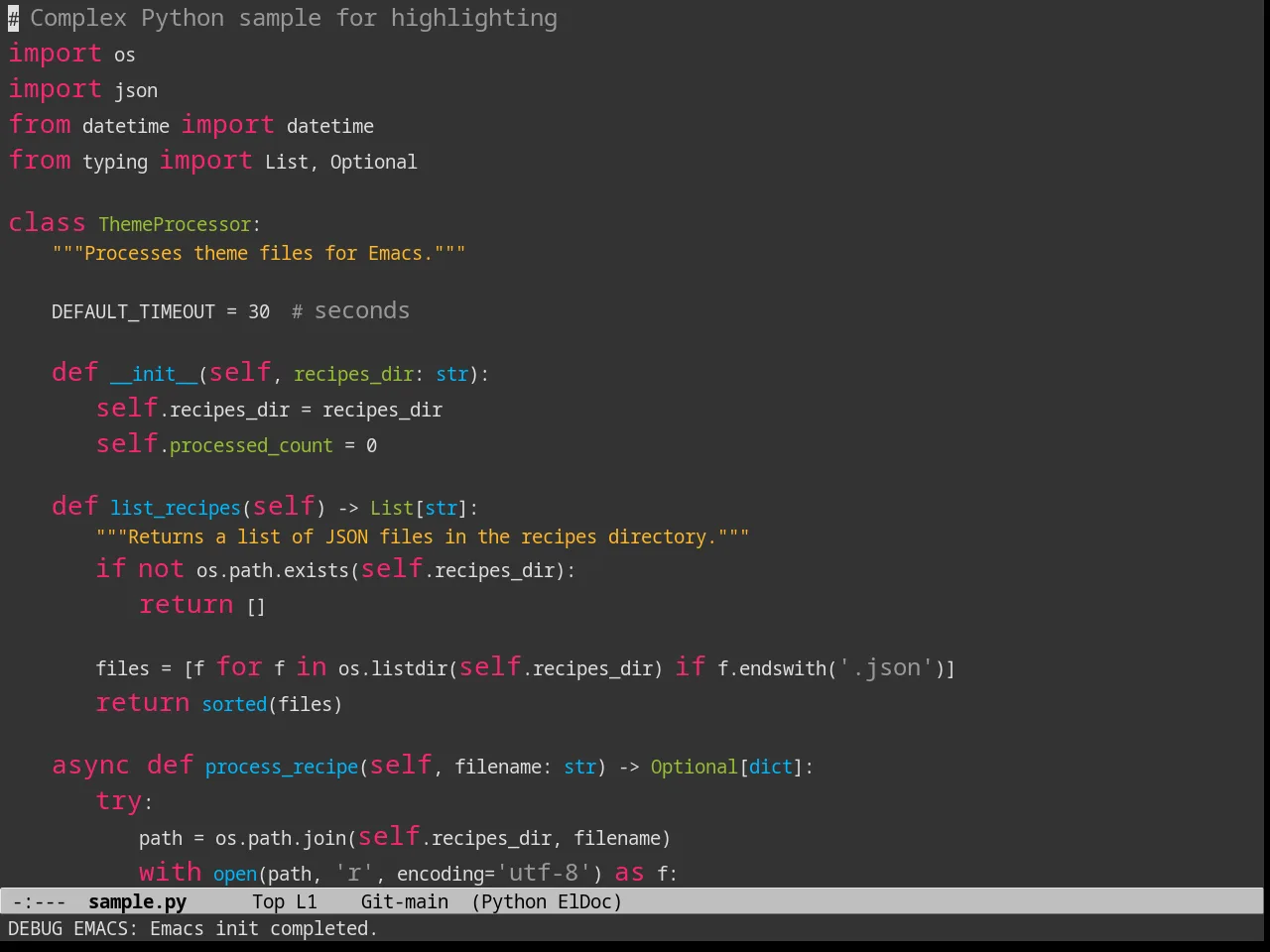
Task: Click the echo area message 'Emacs init completed'
Action: tap(264, 928)
